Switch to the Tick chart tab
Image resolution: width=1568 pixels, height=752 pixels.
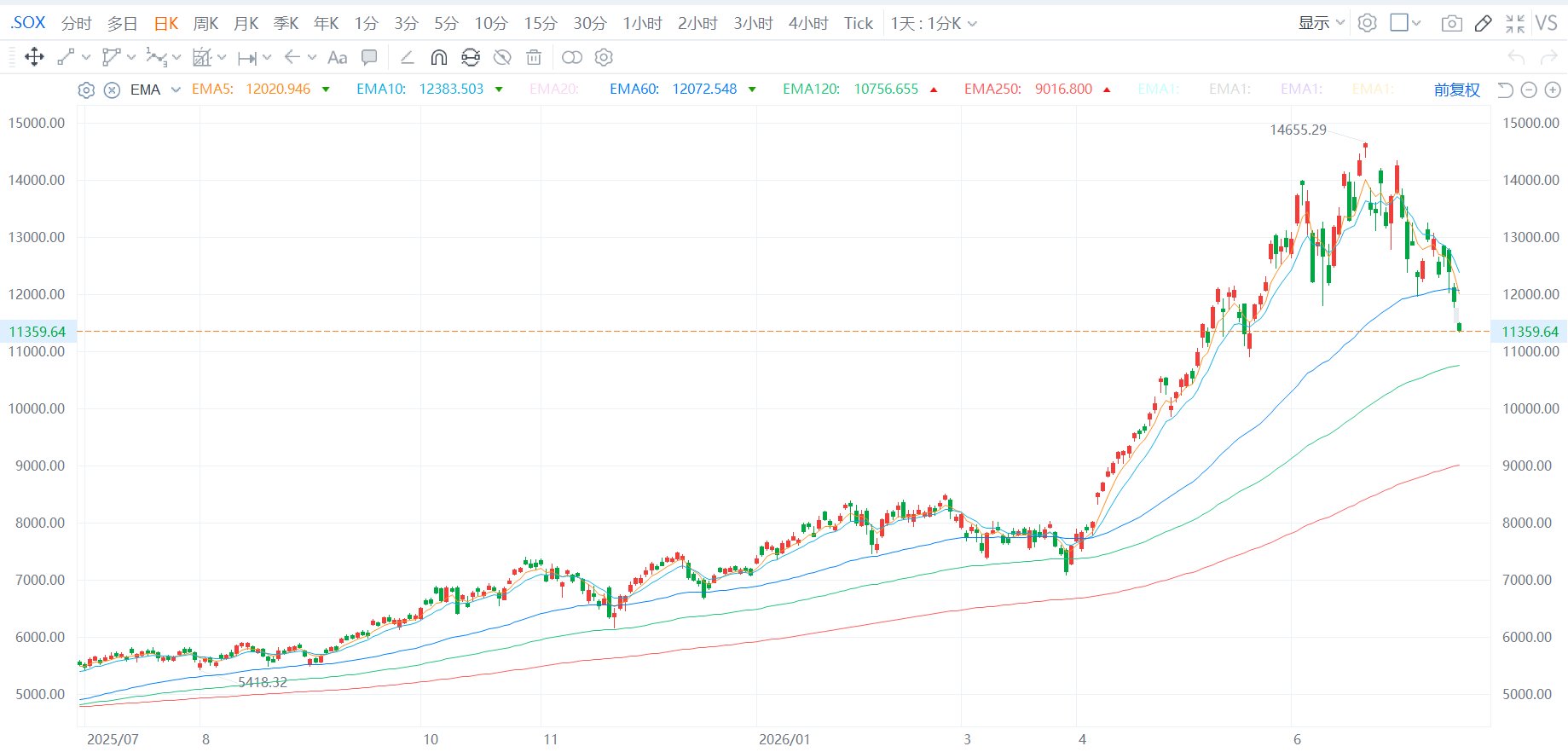[859, 24]
